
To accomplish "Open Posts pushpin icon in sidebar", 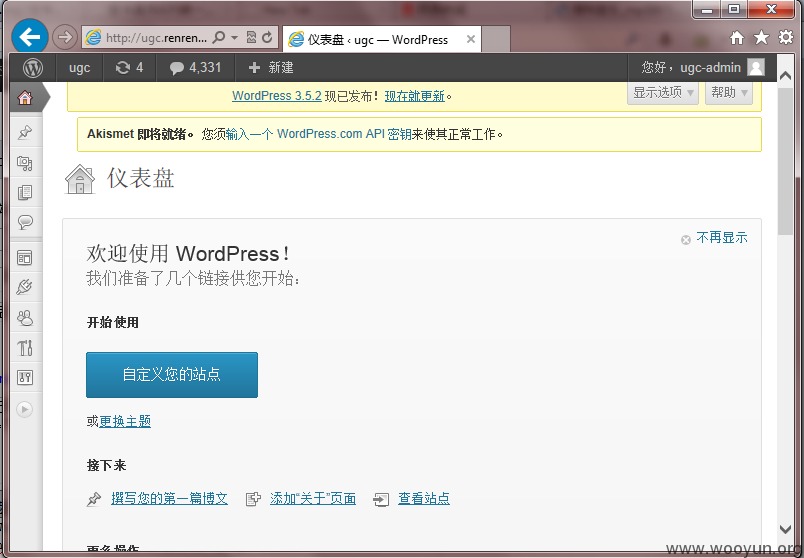I will (x=25, y=132).
